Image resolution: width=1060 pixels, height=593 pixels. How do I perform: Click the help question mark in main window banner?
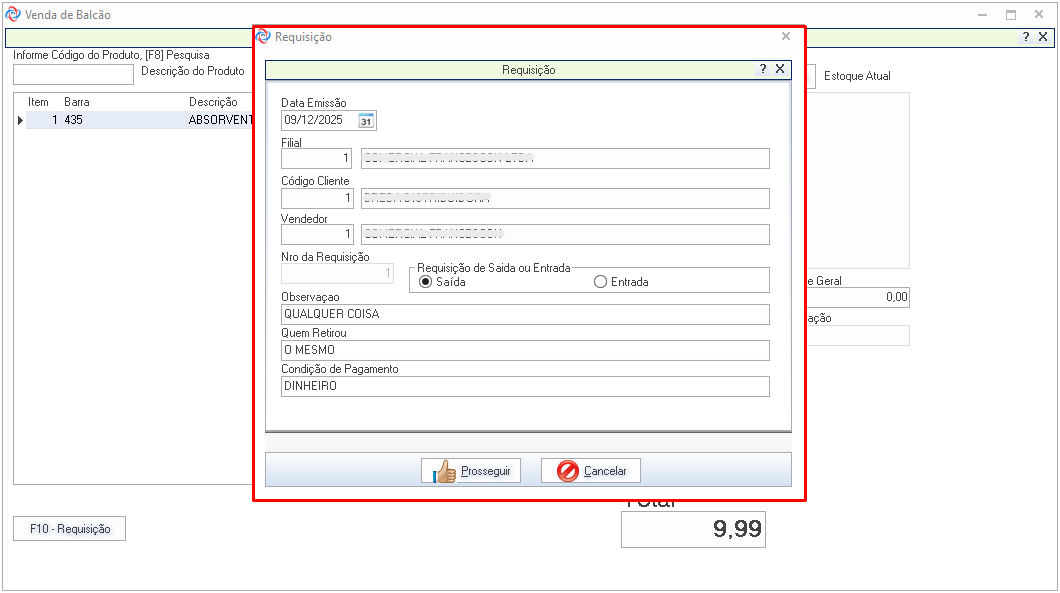pos(1026,37)
